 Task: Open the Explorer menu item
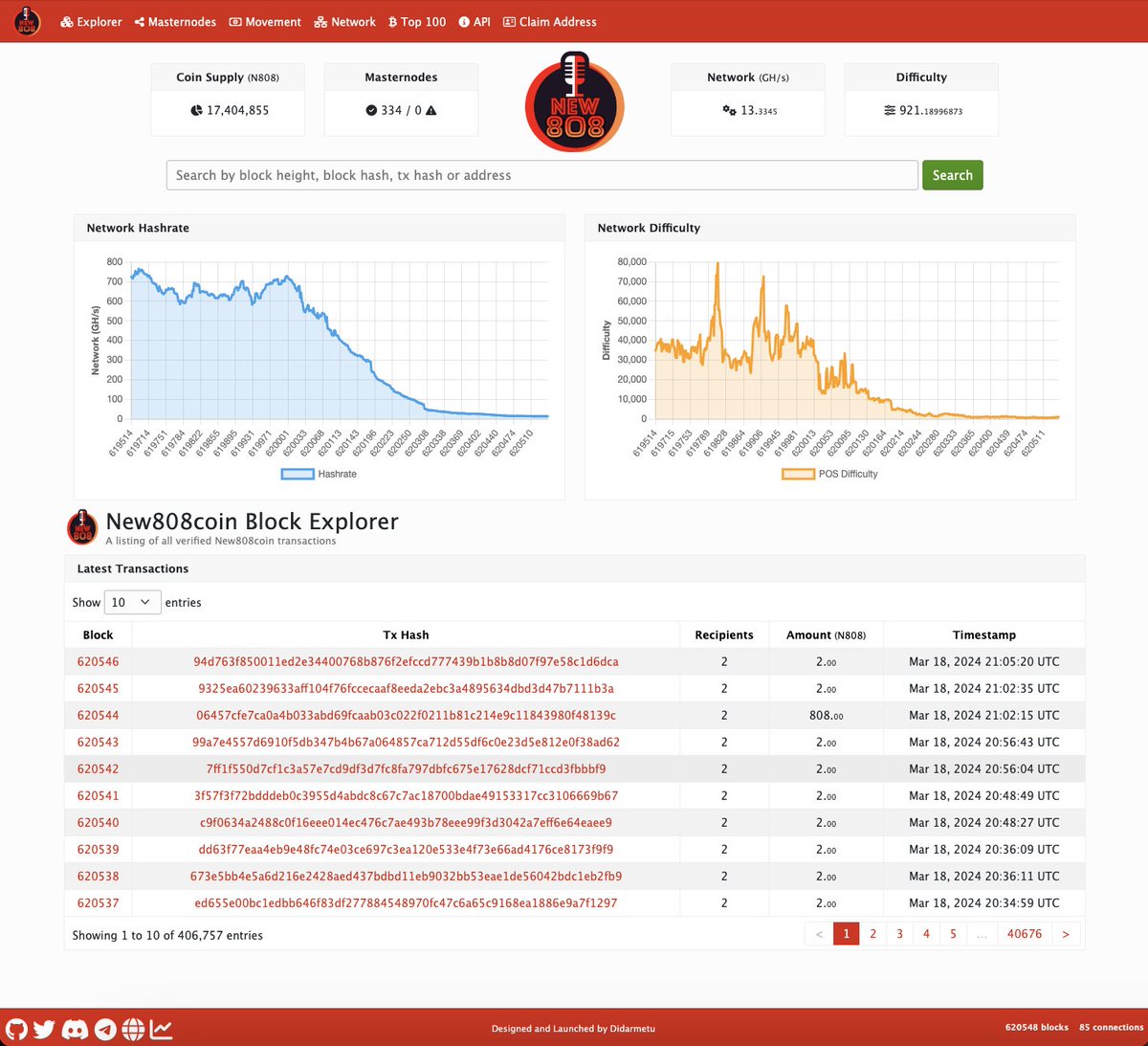91,21
